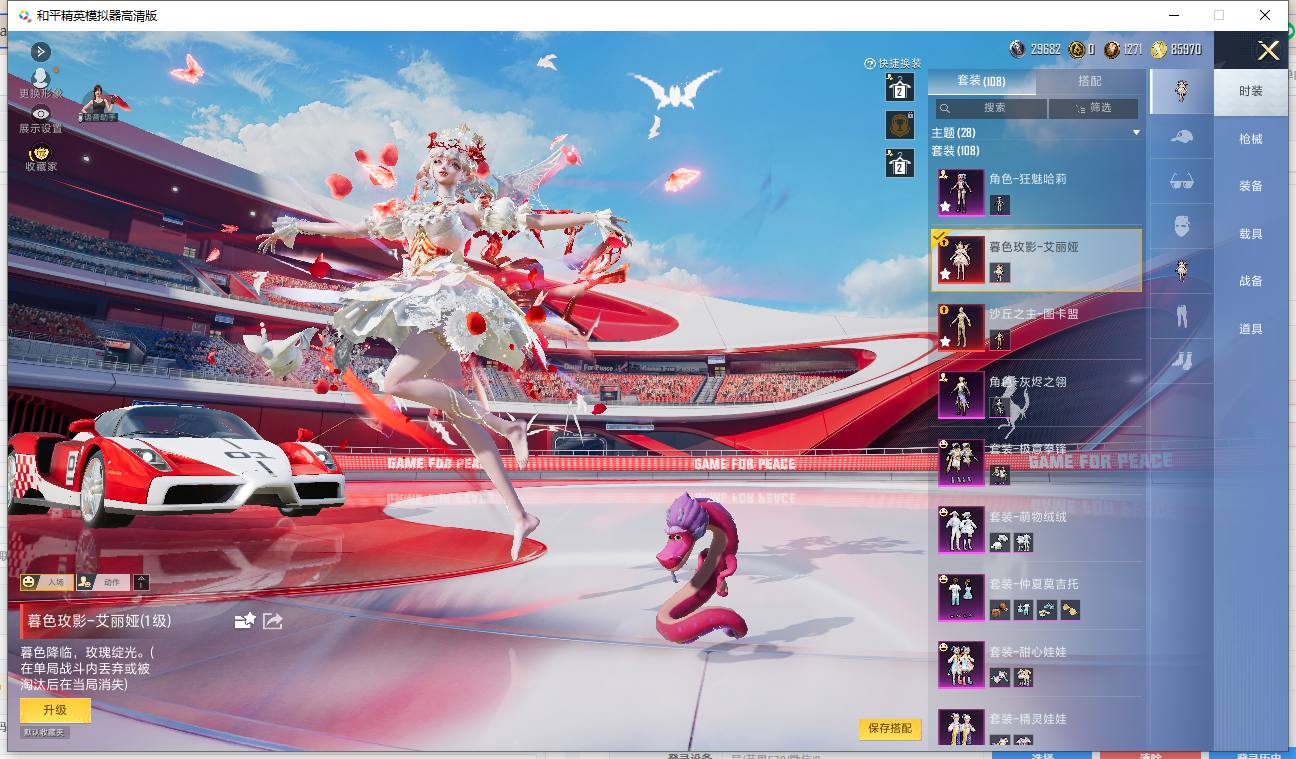Click the 保存搭配 save button
Screen dimensions: 1296x759
coord(890,729)
